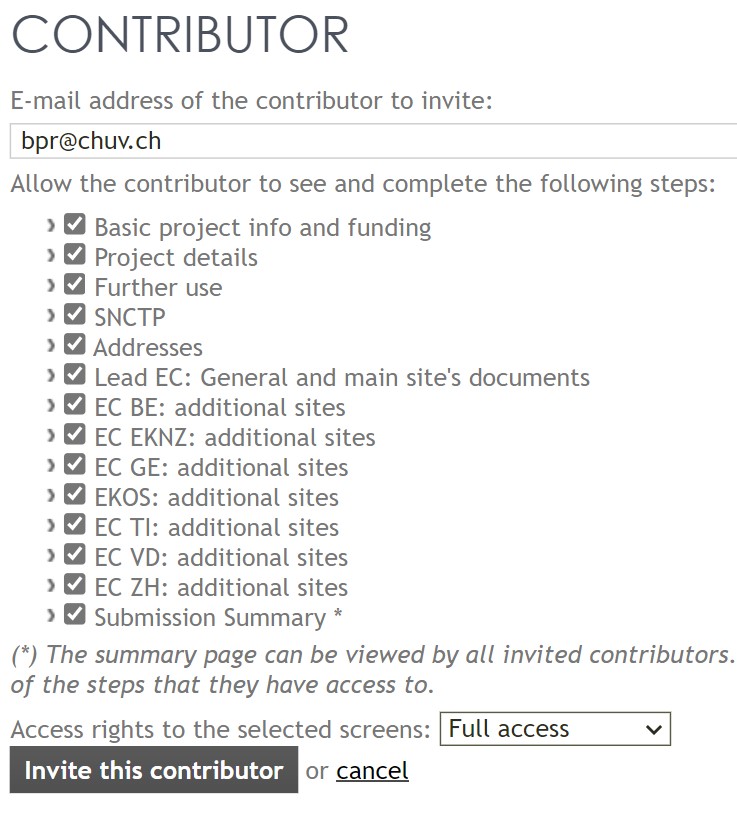The width and height of the screenshot is (737, 813).
Task: Expand the arrow beside EC VD sites
Action: pos(50,556)
